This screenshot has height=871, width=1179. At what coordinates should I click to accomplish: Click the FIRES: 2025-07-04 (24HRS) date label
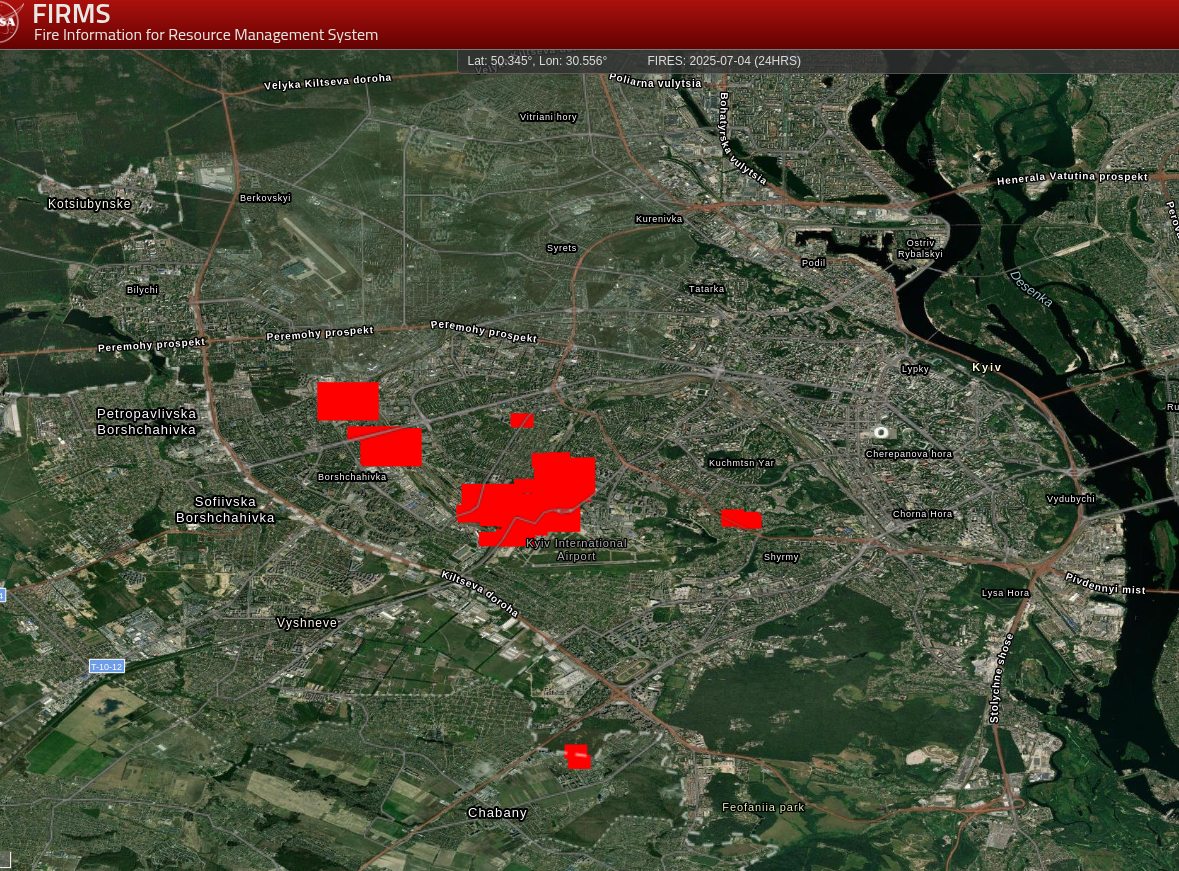click(724, 61)
